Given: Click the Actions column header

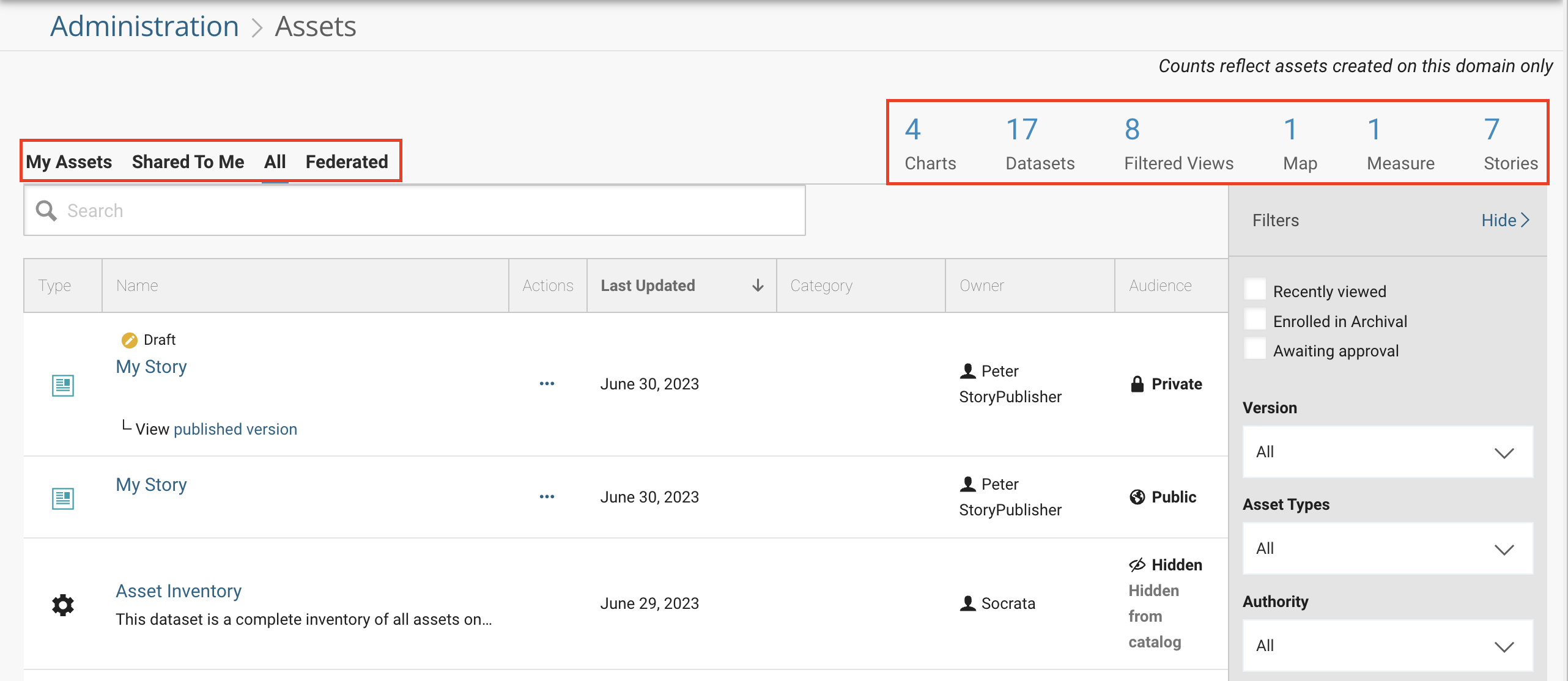Looking at the screenshot, I should click(x=548, y=285).
